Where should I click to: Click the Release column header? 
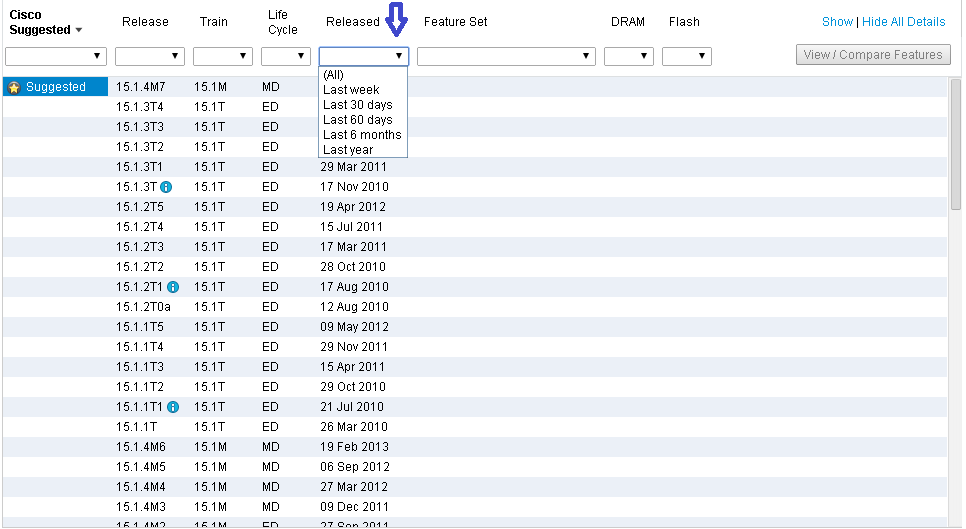145,22
